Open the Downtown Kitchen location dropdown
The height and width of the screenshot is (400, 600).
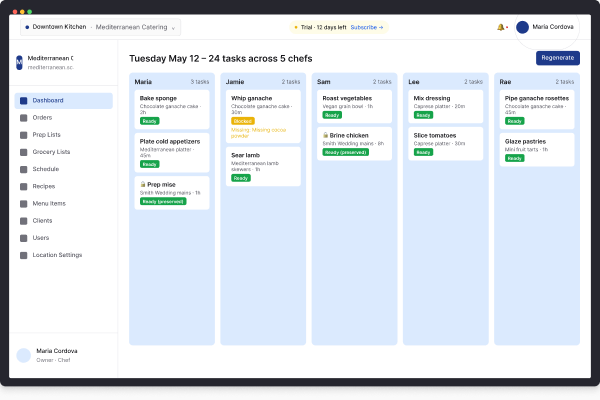click(x=100, y=27)
